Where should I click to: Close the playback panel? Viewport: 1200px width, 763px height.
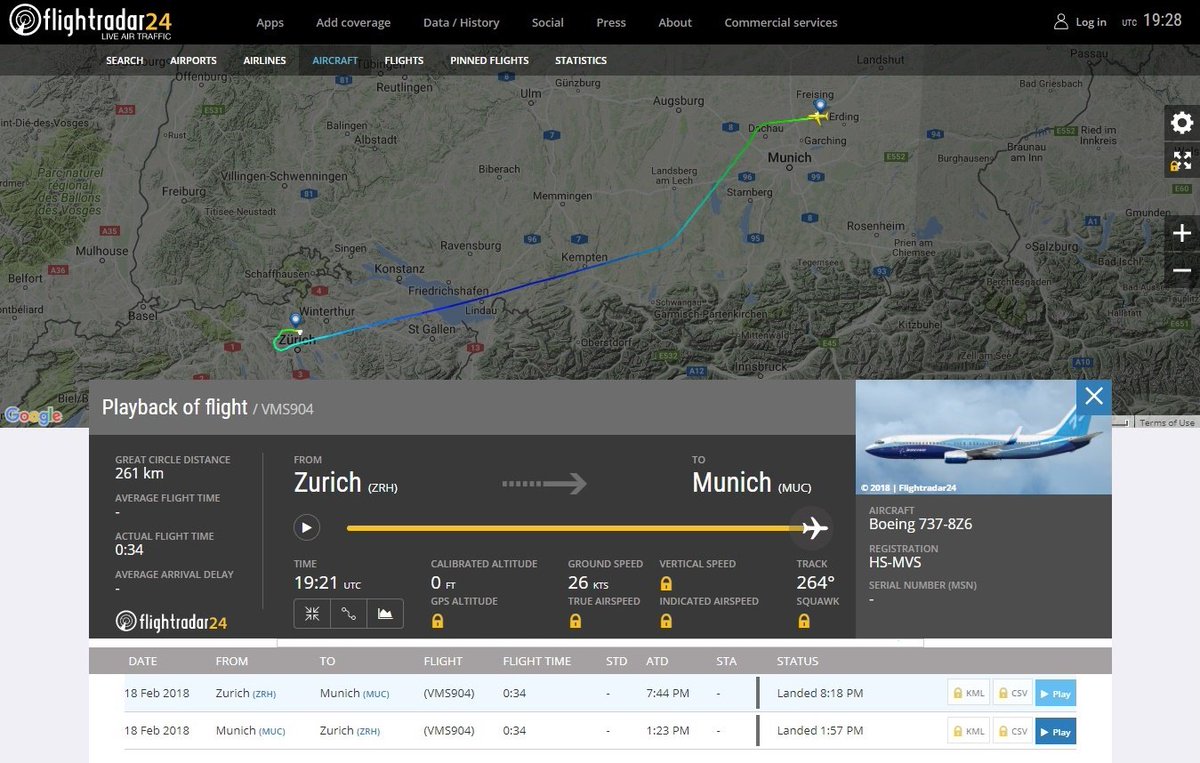[1094, 397]
